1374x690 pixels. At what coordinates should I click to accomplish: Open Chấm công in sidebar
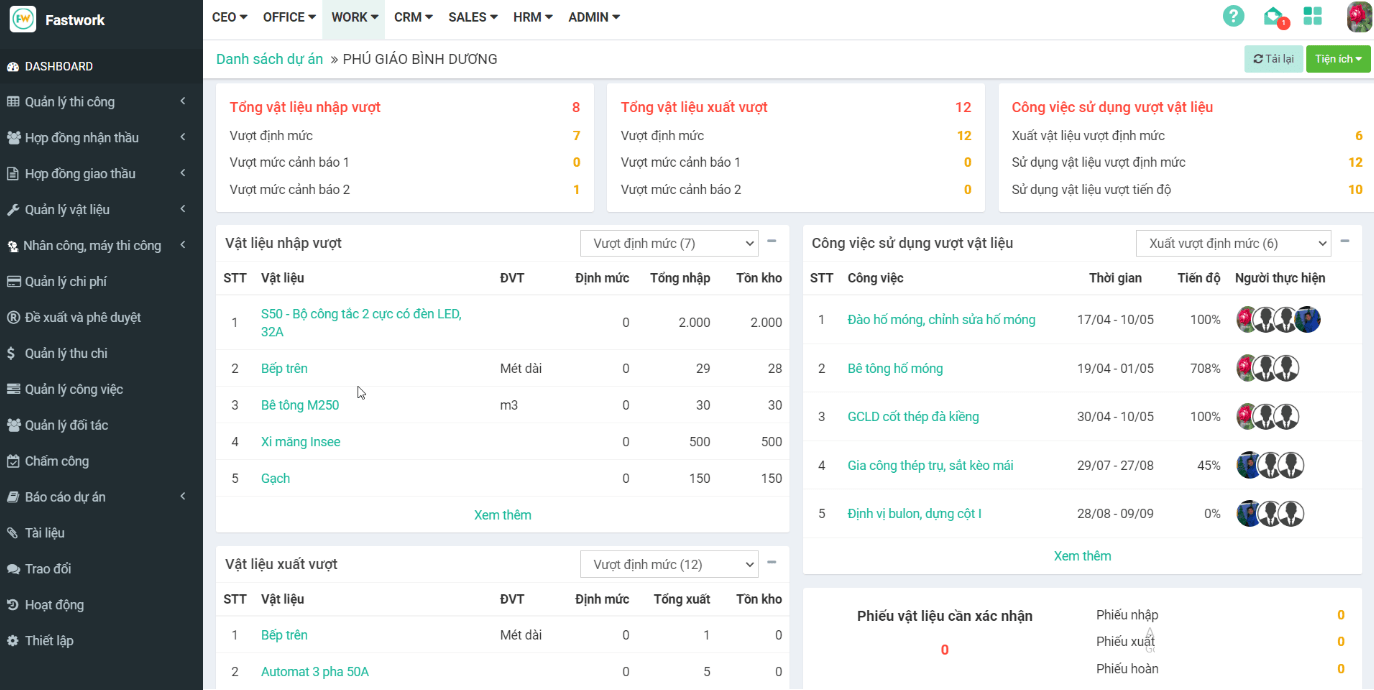click(57, 461)
